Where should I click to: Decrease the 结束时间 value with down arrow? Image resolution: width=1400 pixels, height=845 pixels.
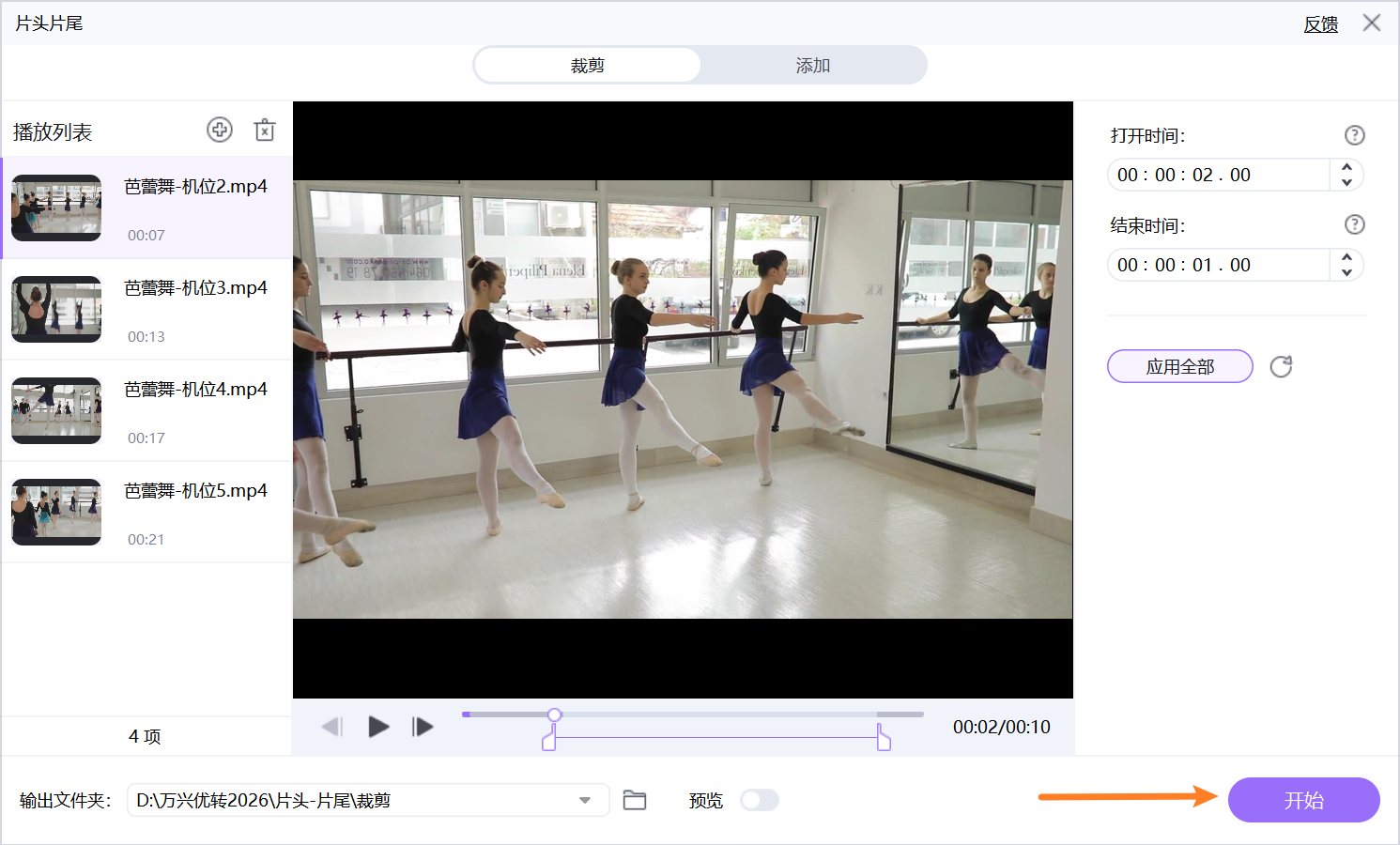pos(1346,272)
